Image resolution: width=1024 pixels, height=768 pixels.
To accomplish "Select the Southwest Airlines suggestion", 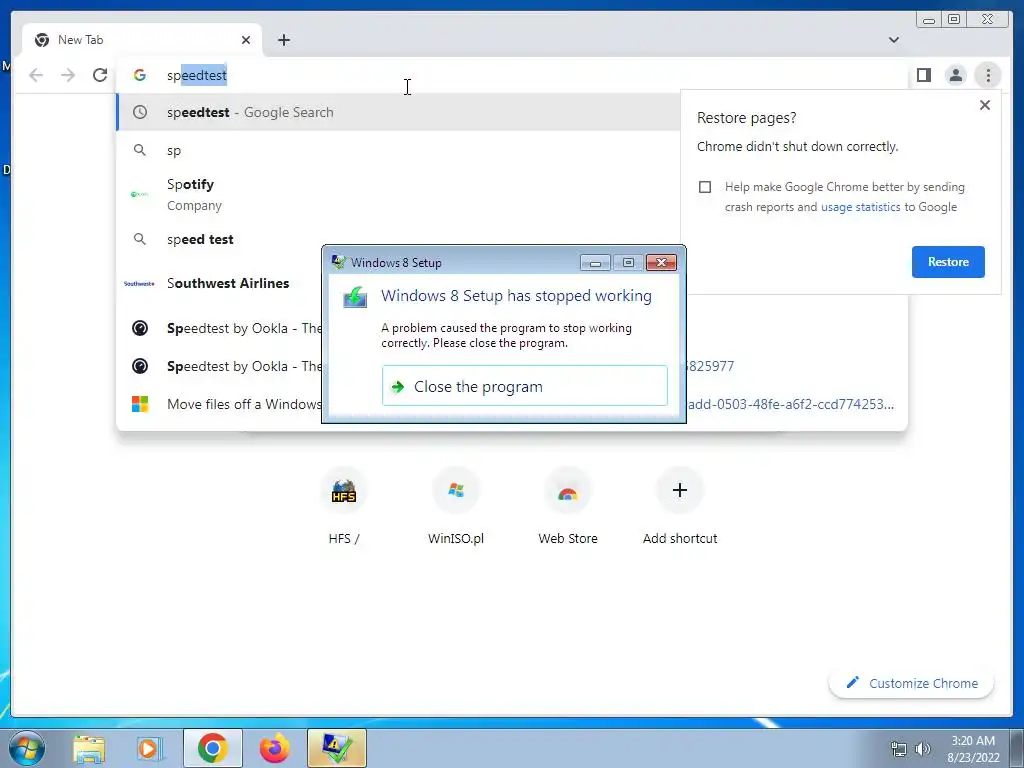I will [219, 283].
